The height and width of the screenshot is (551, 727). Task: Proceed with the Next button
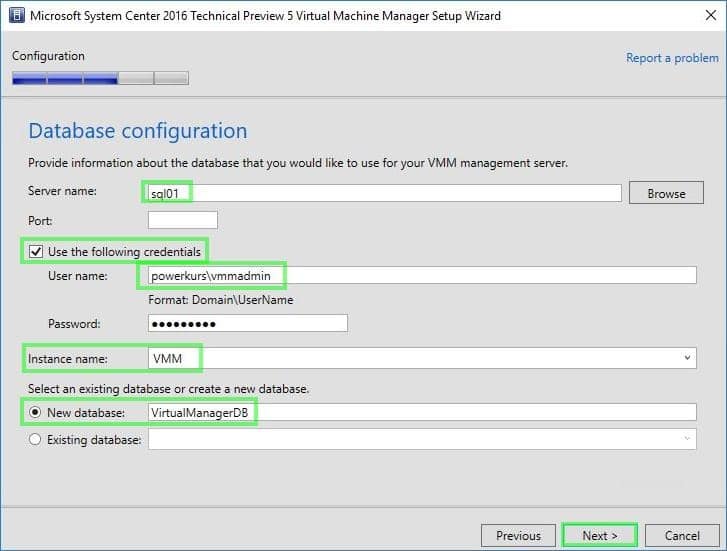point(599,536)
